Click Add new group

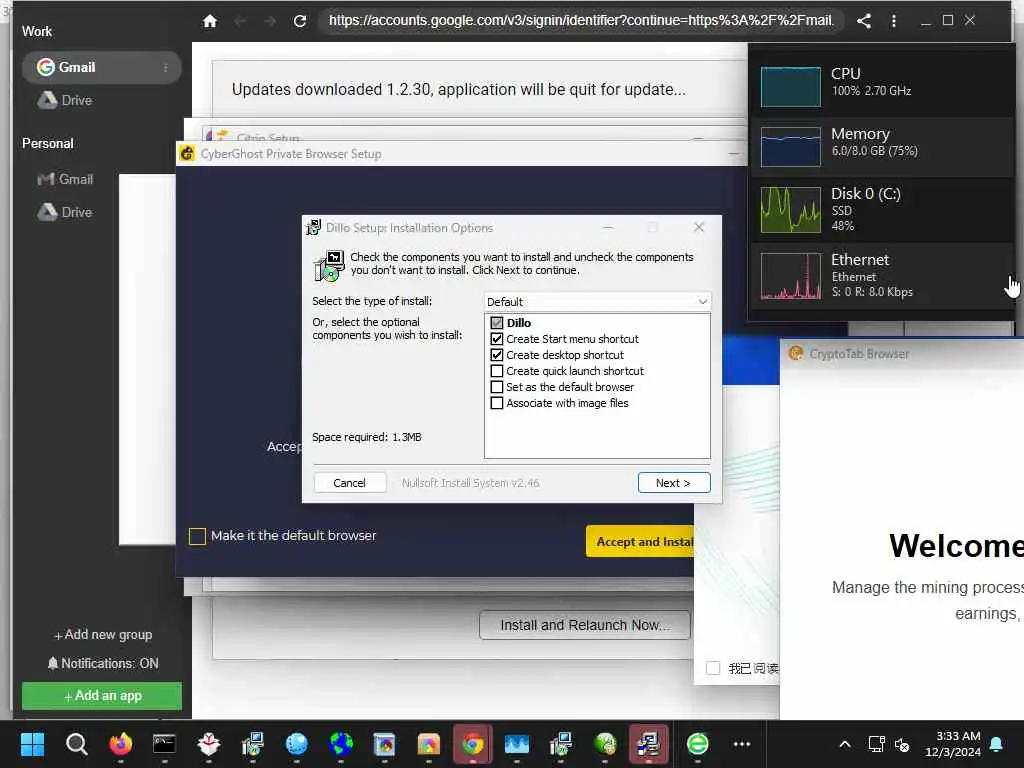103,635
